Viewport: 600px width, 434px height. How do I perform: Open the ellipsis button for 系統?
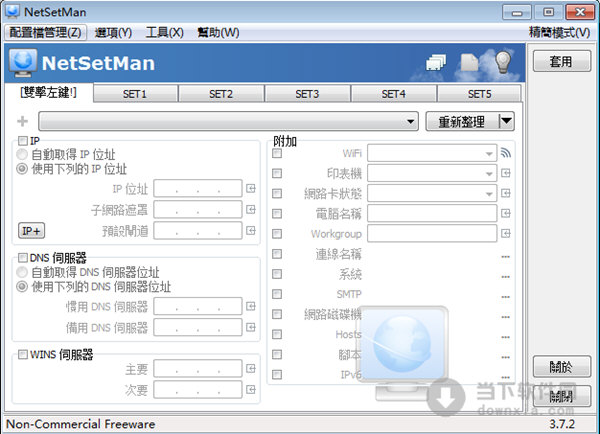[x=505, y=276]
